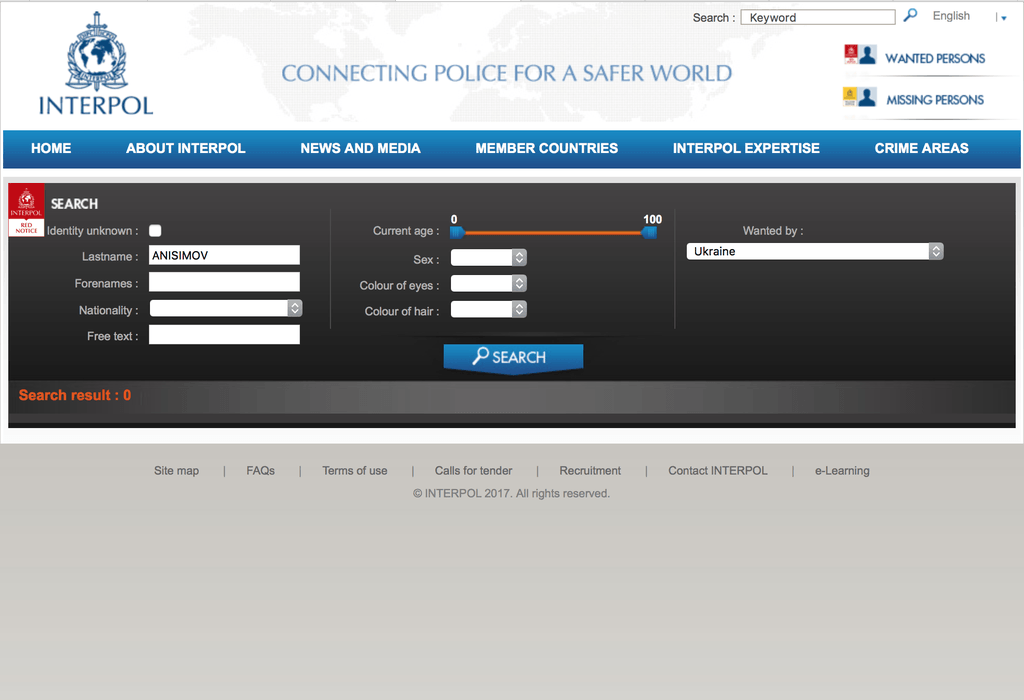Expand the Sex dropdown
The height and width of the screenshot is (700, 1024).
pos(488,258)
